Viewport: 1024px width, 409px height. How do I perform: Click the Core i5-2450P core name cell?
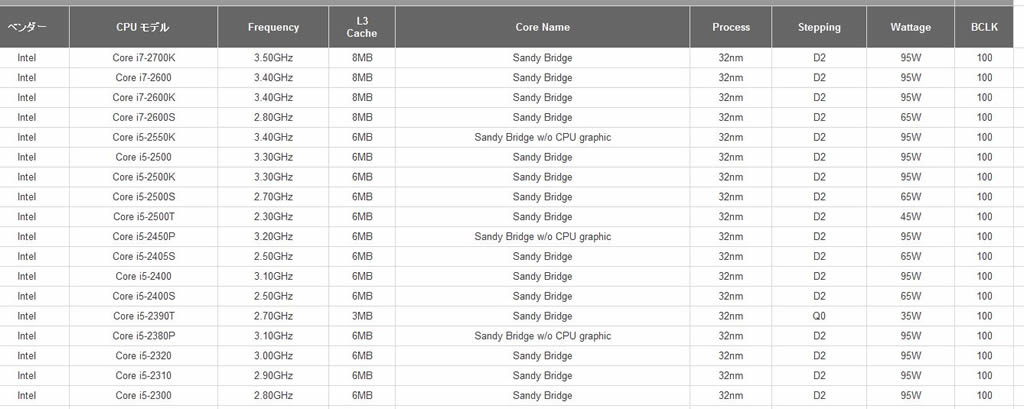pyautogui.click(x=542, y=237)
